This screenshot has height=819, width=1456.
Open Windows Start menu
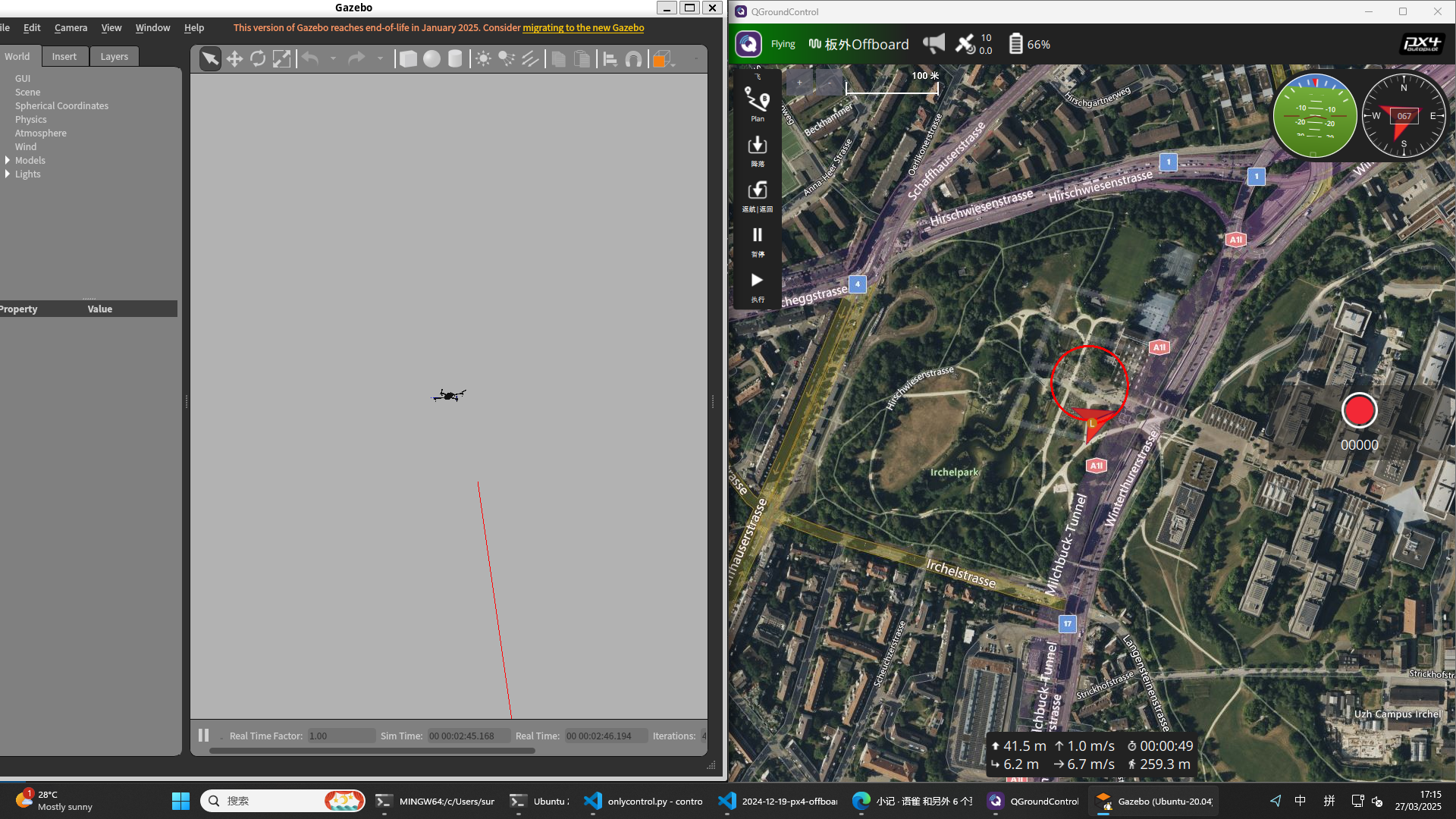tap(180, 801)
